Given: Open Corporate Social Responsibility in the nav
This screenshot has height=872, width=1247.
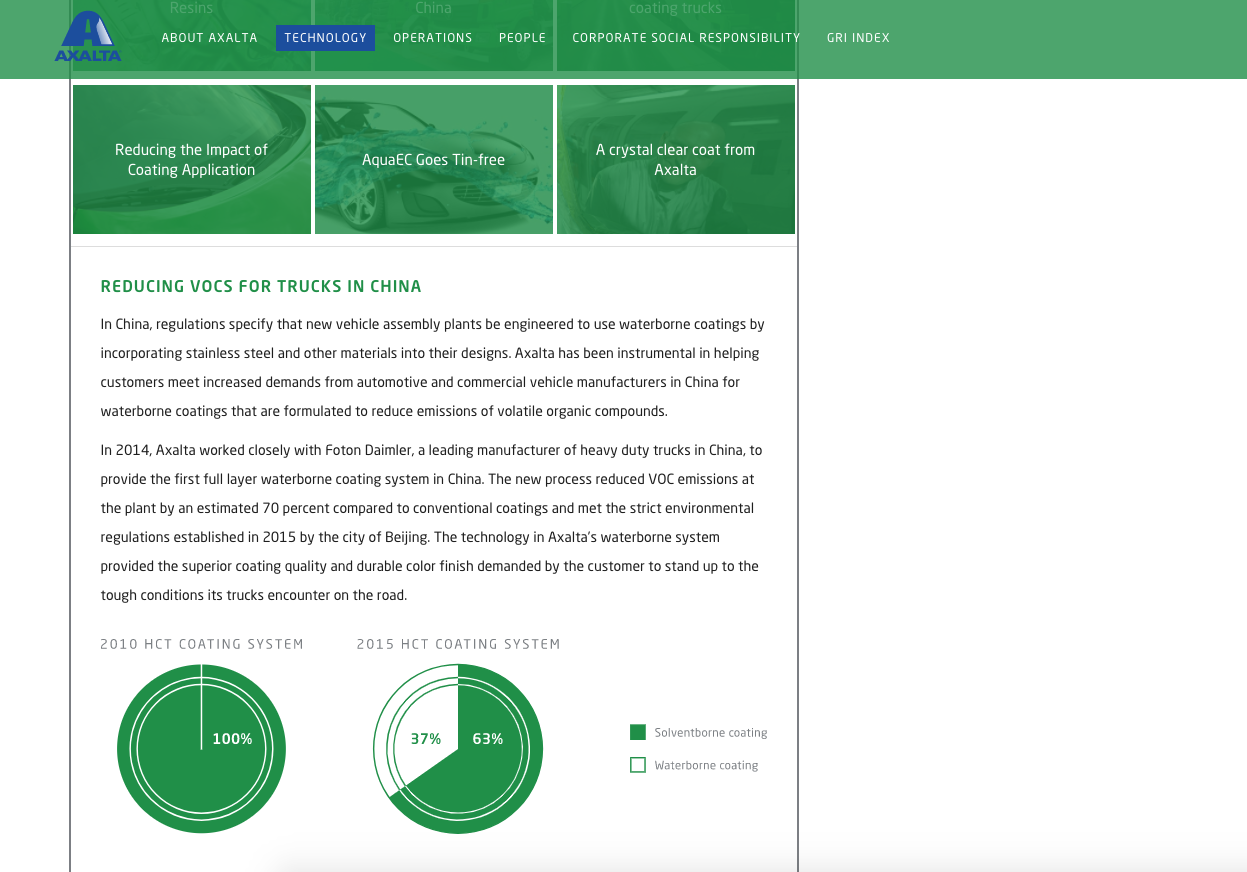Looking at the screenshot, I should coord(686,38).
